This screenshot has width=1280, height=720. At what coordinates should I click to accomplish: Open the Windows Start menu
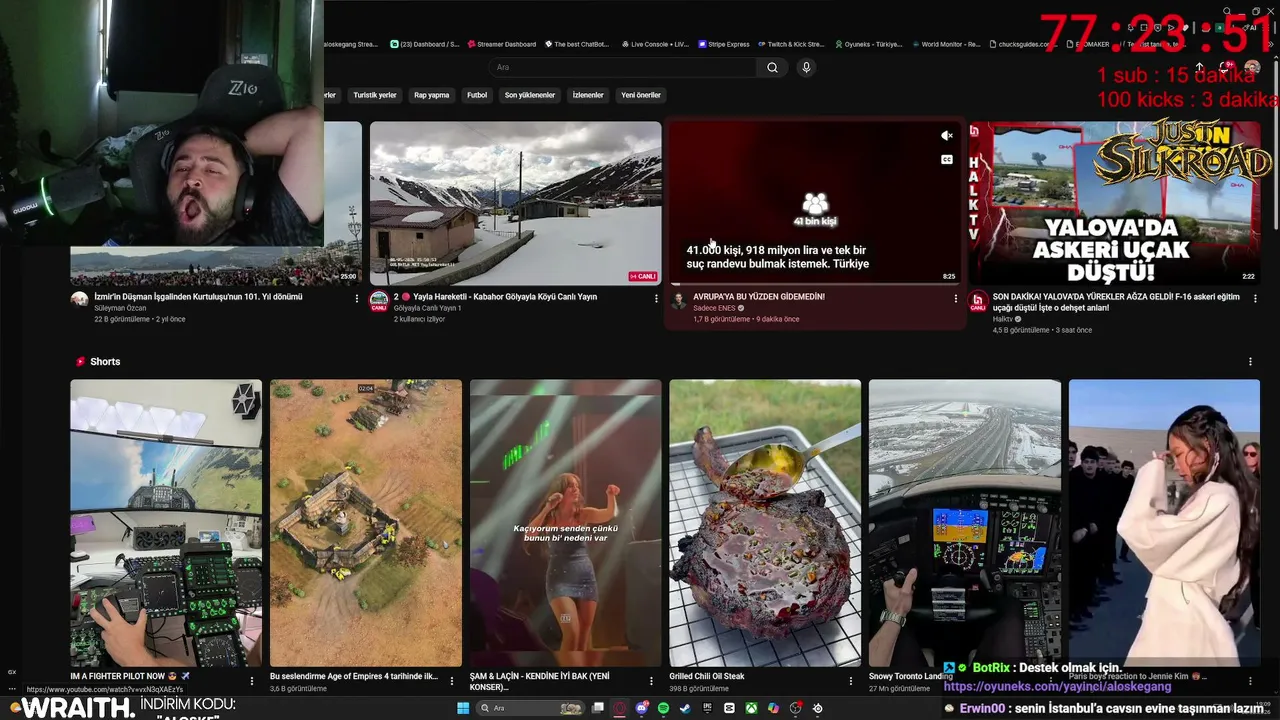(463, 708)
